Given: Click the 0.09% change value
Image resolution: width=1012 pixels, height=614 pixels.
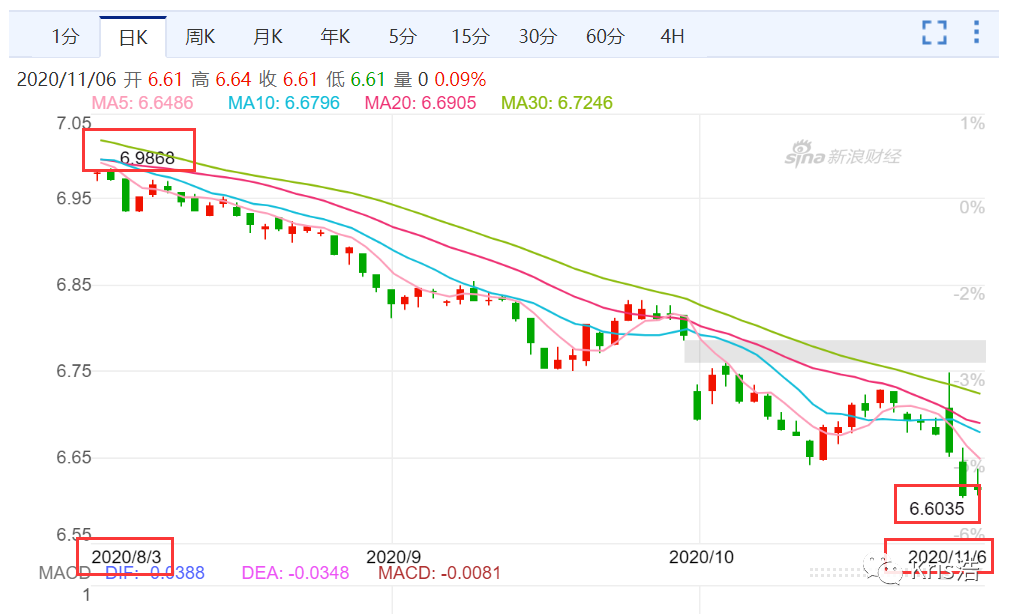Looking at the screenshot, I should click(460, 79).
